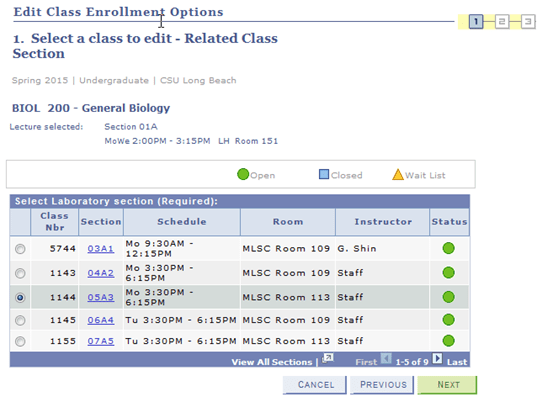Image resolution: width=537 pixels, height=397 pixels.
Task: Click the Section column header
Action: click(x=101, y=222)
